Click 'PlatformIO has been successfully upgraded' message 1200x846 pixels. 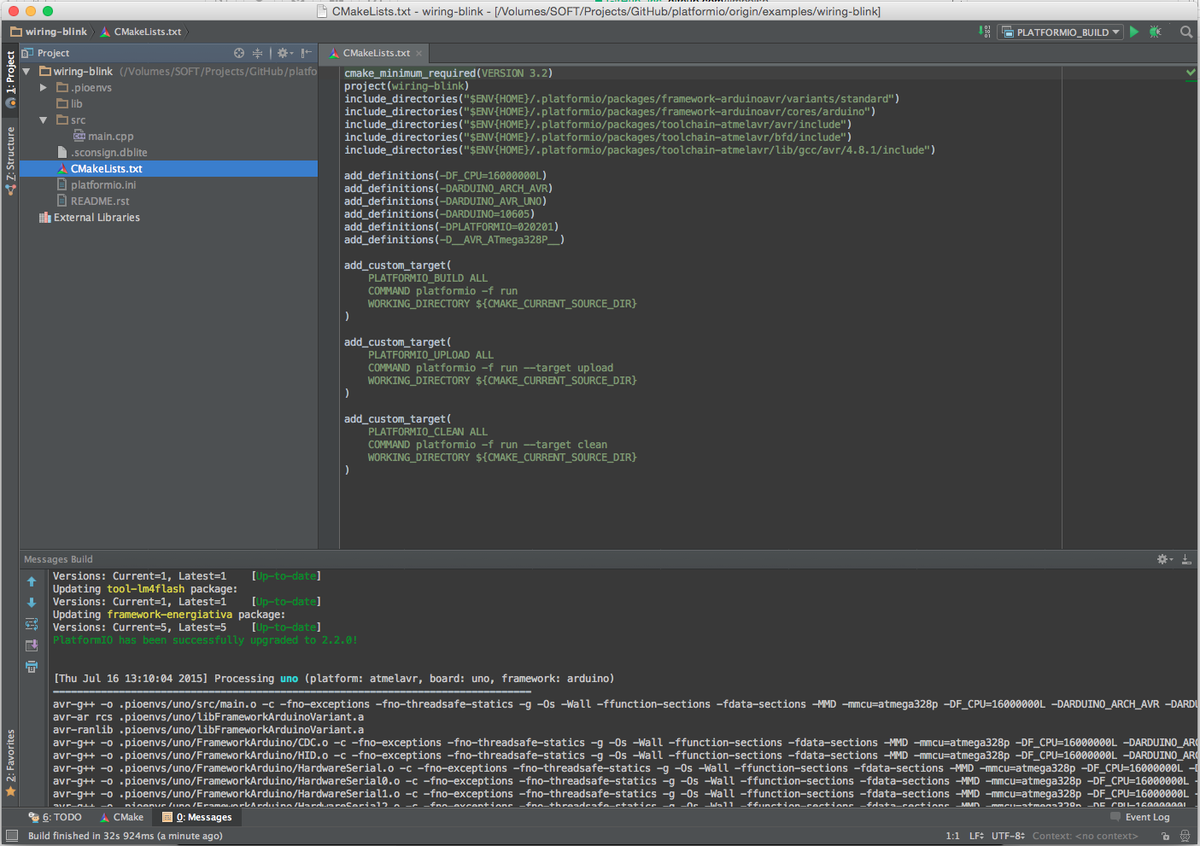pyautogui.click(x=205, y=640)
